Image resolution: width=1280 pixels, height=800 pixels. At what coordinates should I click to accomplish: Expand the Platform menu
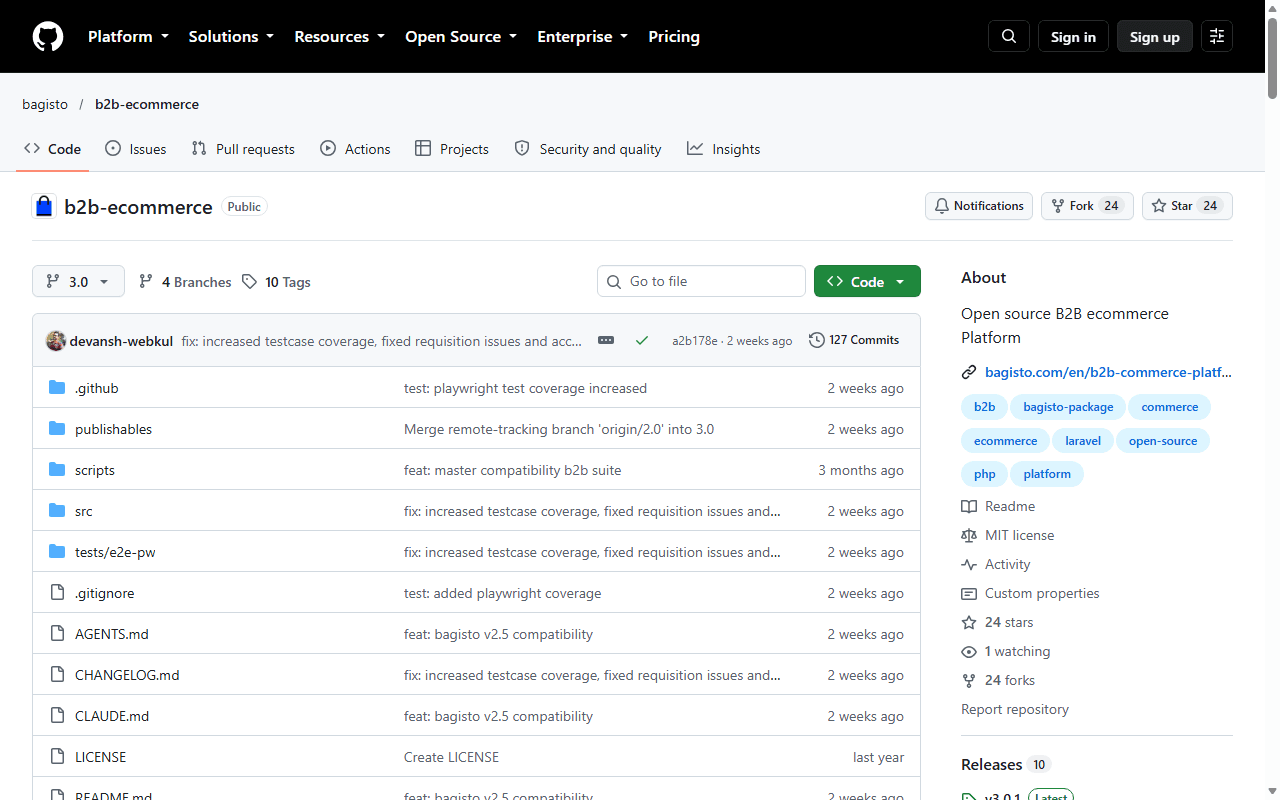(x=128, y=37)
